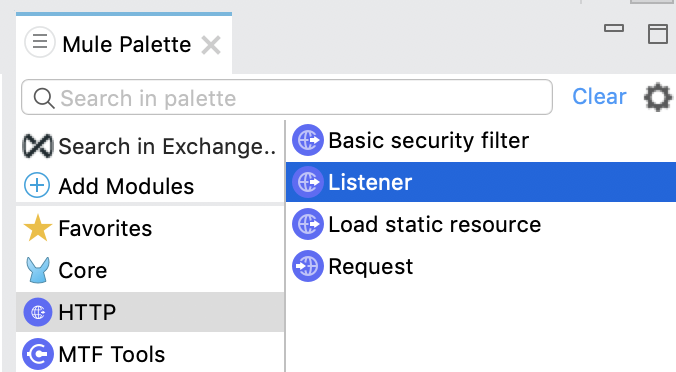Screen dimensions: 676x372
Task: Click the Basic security filter icon
Action: coord(308,140)
